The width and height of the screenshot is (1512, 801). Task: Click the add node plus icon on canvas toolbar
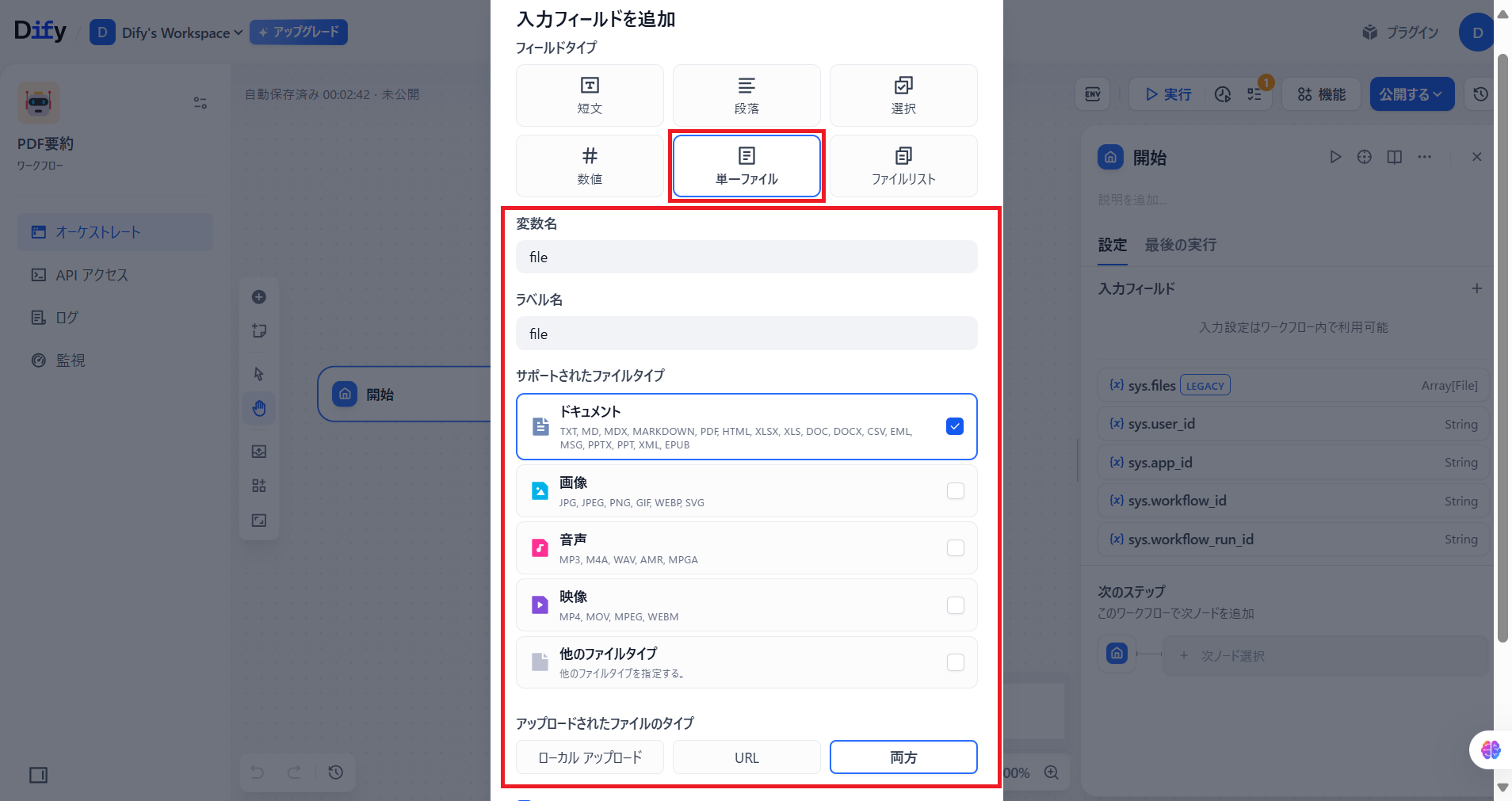coord(259,296)
